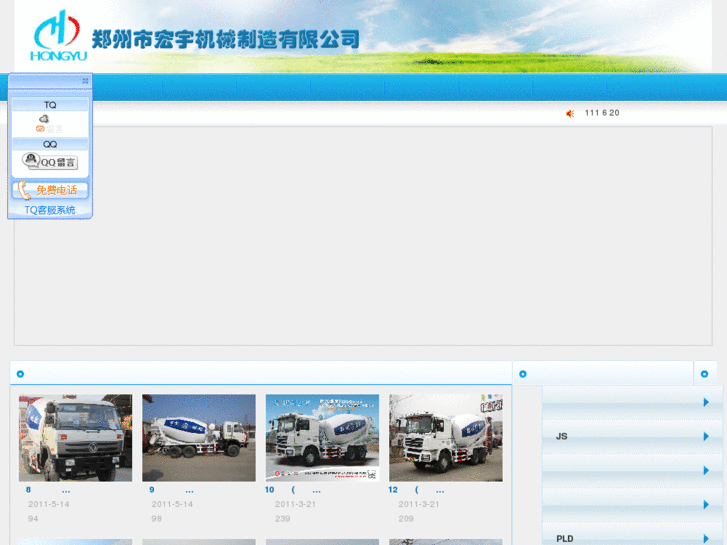The height and width of the screenshot is (545, 727).
Task: Expand the JS category arrow
Action: [x=706, y=436]
